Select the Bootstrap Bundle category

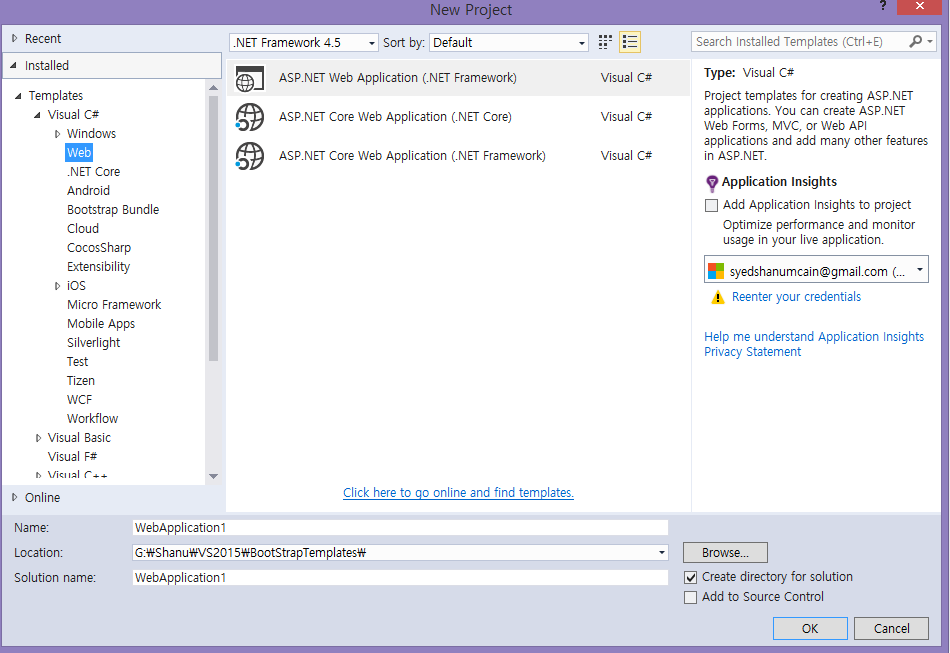[113, 210]
